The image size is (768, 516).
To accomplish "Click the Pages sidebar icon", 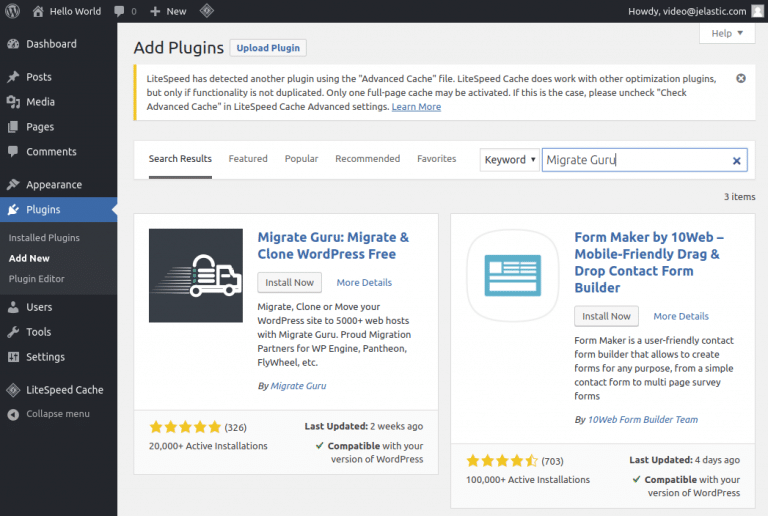I will (x=13, y=127).
